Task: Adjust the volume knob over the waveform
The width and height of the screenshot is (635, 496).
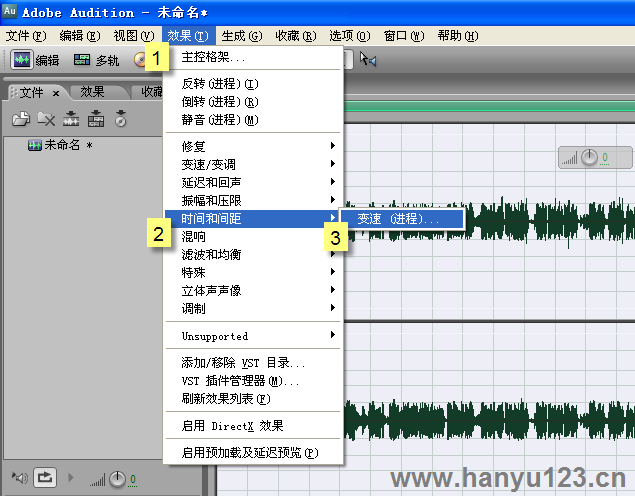Action: [x=589, y=158]
